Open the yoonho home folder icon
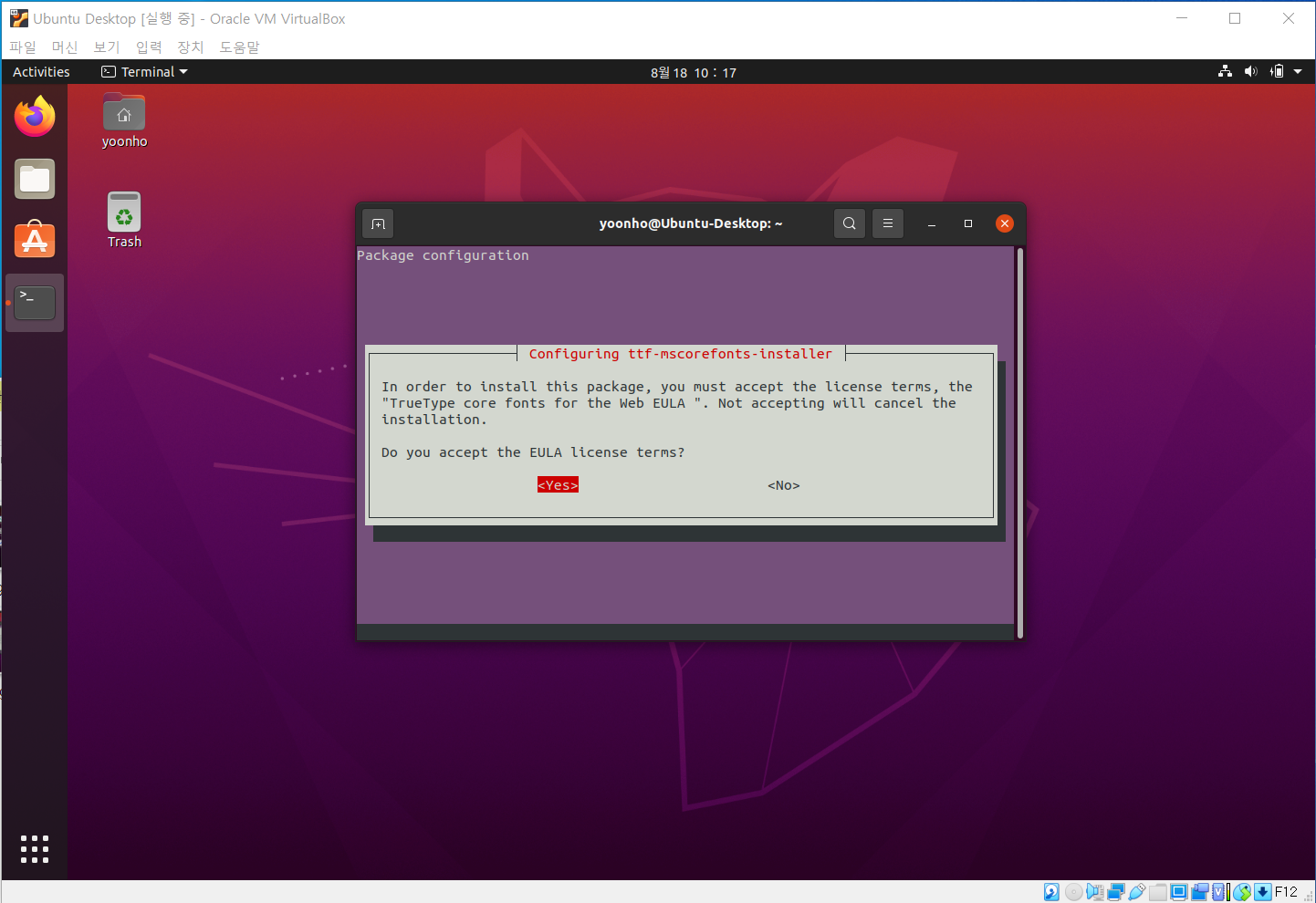 [x=124, y=120]
